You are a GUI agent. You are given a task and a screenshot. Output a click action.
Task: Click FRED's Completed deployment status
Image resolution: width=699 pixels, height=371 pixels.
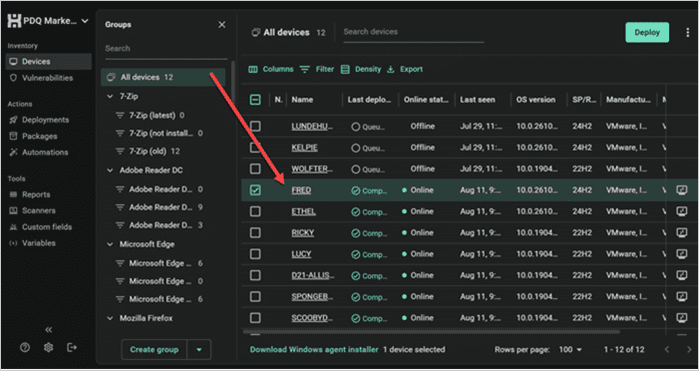click(x=369, y=191)
